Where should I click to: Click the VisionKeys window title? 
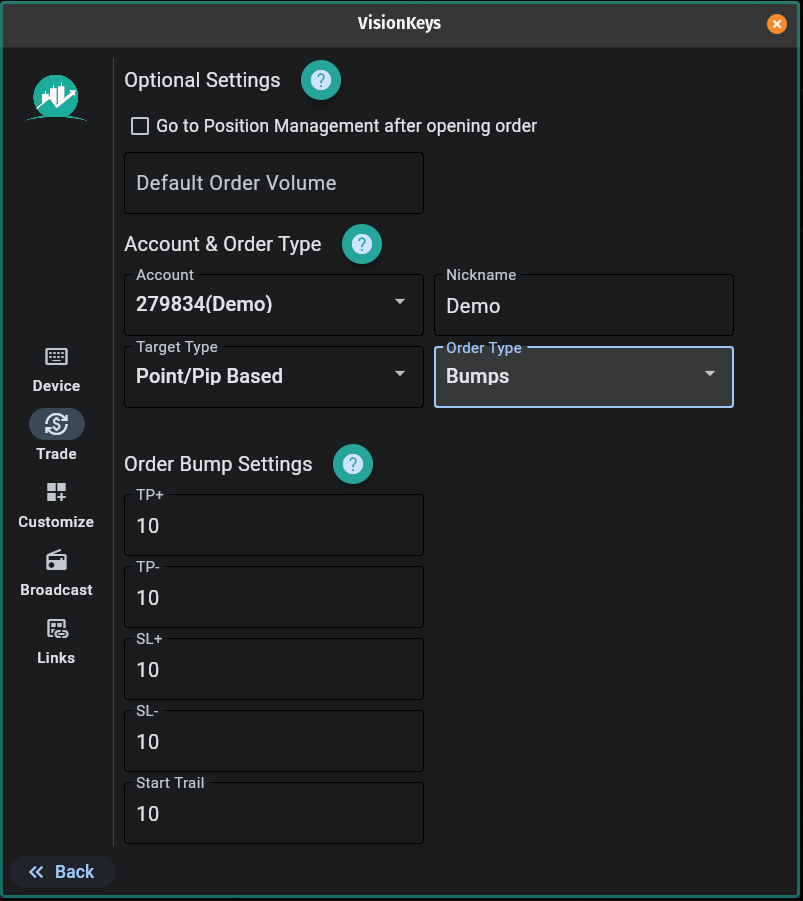click(x=399, y=24)
